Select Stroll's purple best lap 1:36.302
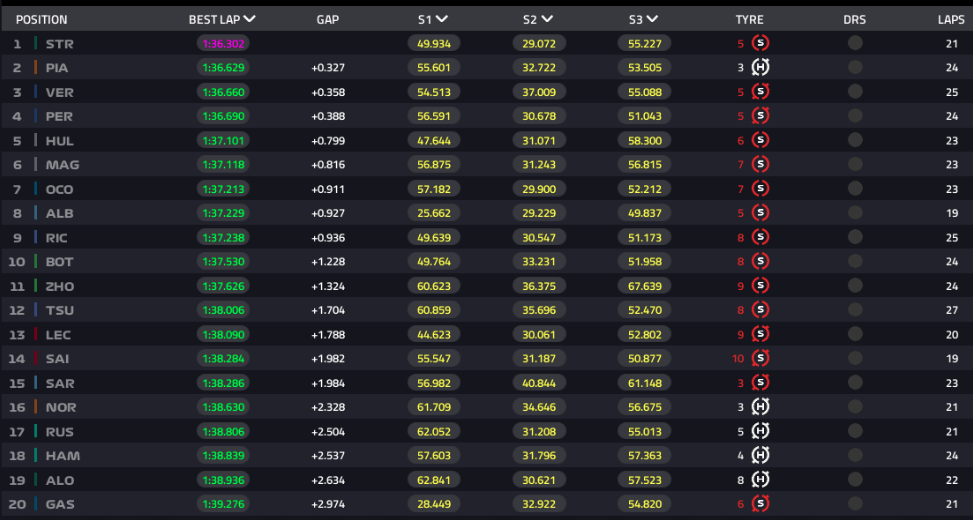This screenshot has width=973, height=520. tap(222, 43)
